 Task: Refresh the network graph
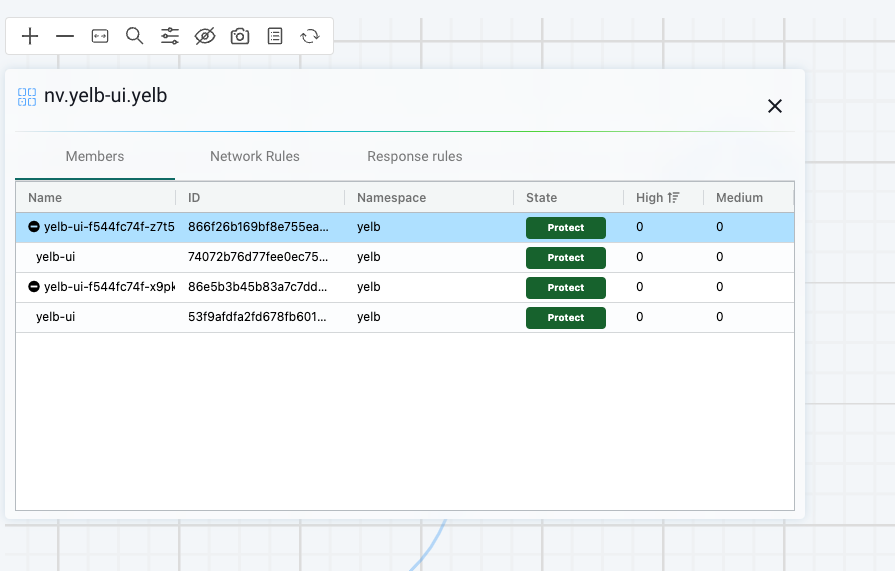(x=310, y=36)
